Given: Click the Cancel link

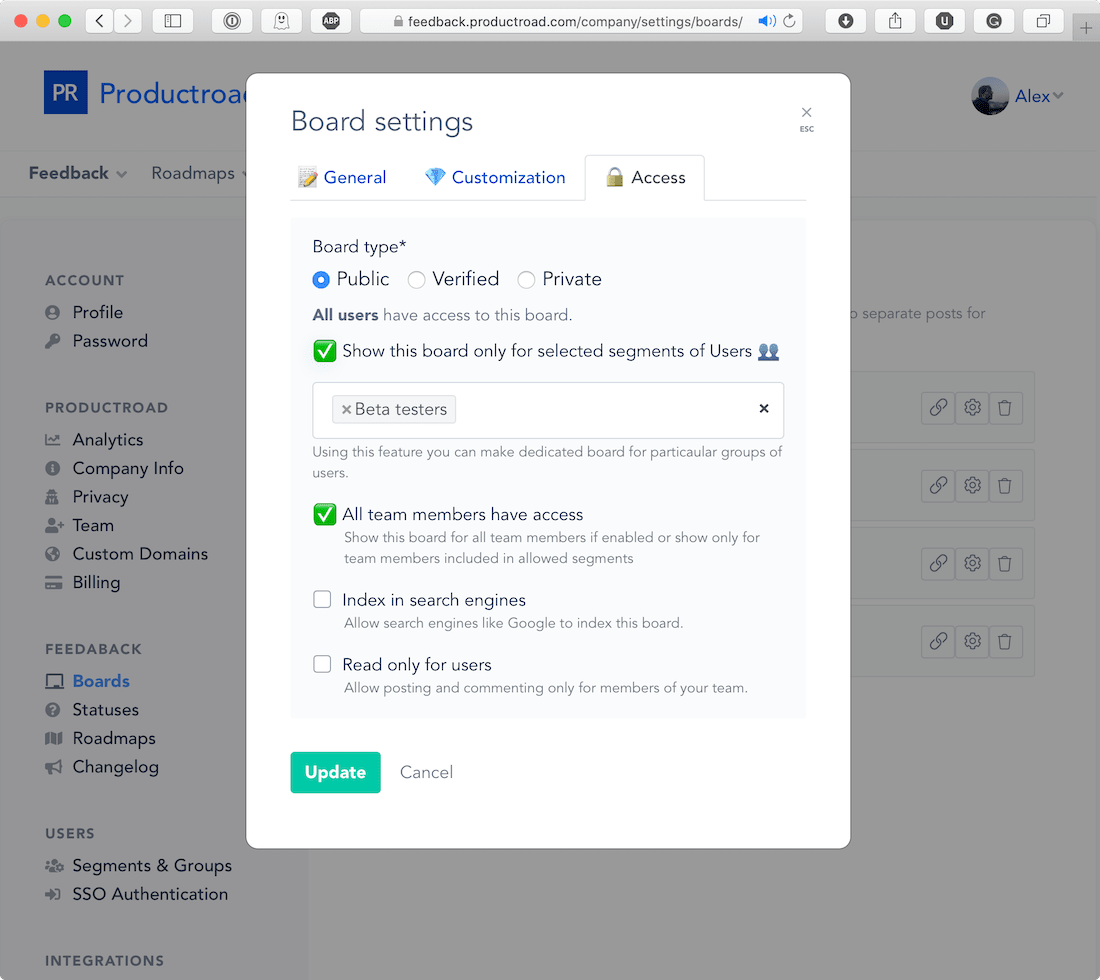Looking at the screenshot, I should (x=427, y=772).
